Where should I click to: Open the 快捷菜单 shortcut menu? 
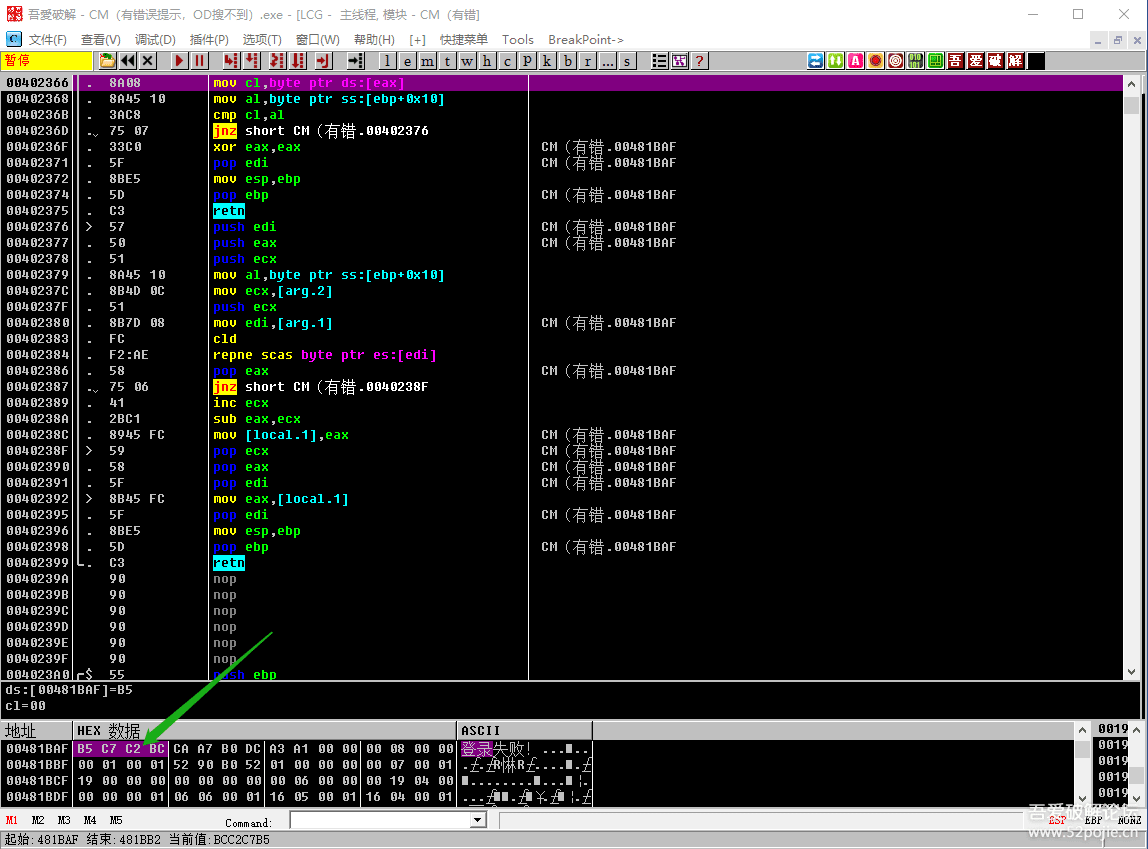(464, 40)
